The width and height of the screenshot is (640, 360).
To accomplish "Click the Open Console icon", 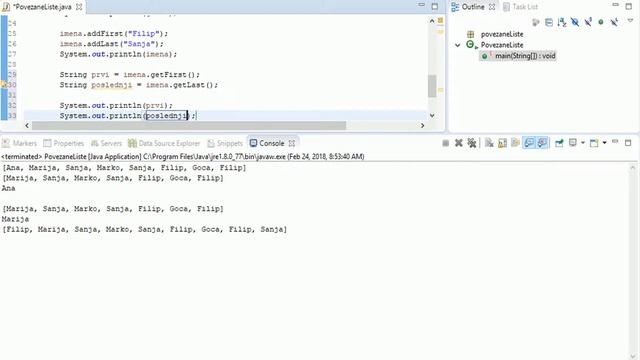I will 594,143.
